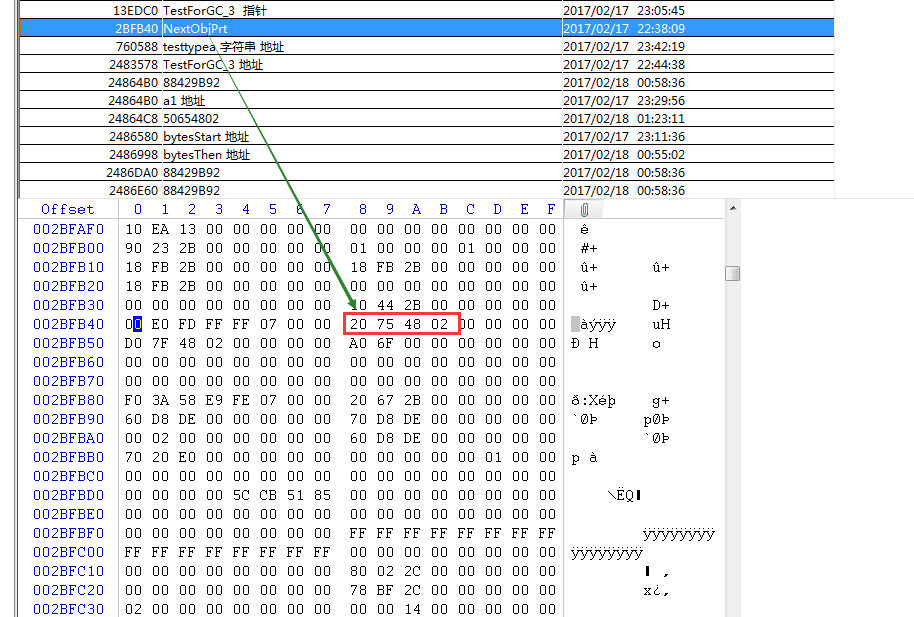Click the Offset column header
Image resolution: width=914 pixels, height=617 pixels.
[x=68, y=209]
